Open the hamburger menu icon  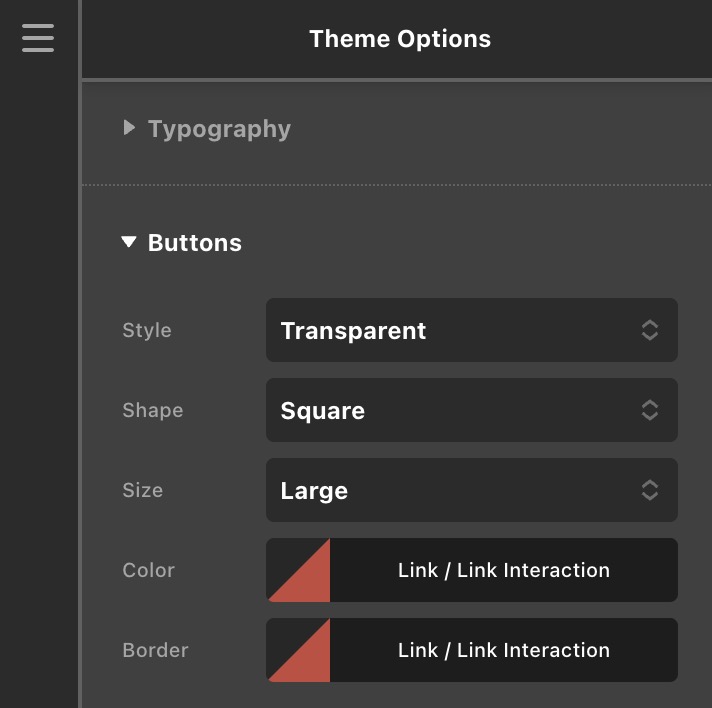click(x=38, y=37)
